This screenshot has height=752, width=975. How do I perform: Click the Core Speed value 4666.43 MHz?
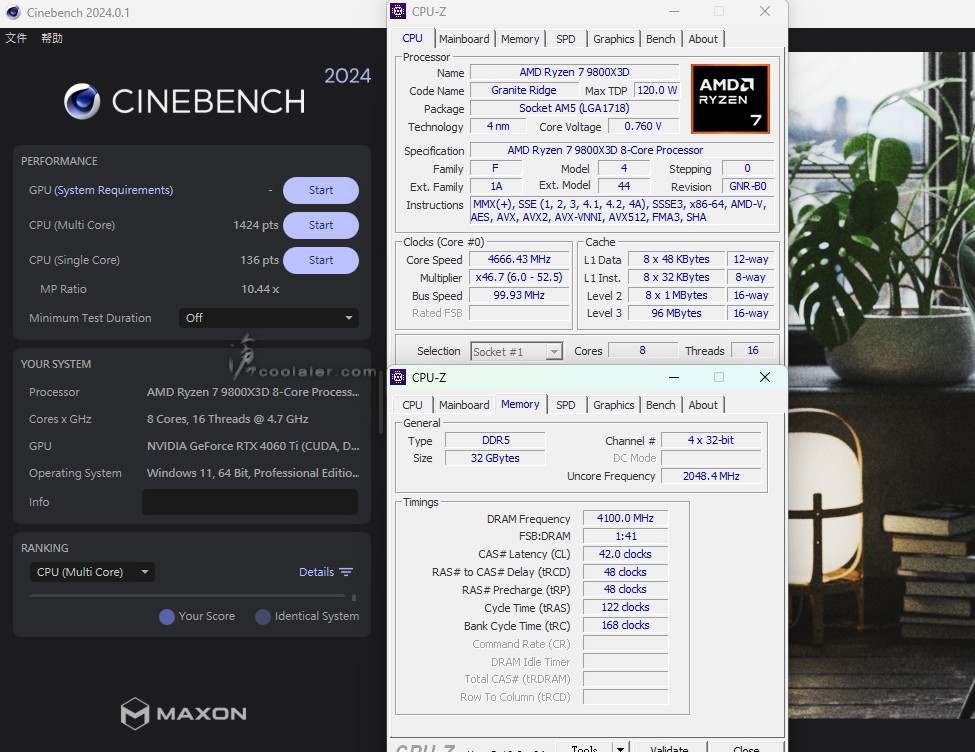519,259
